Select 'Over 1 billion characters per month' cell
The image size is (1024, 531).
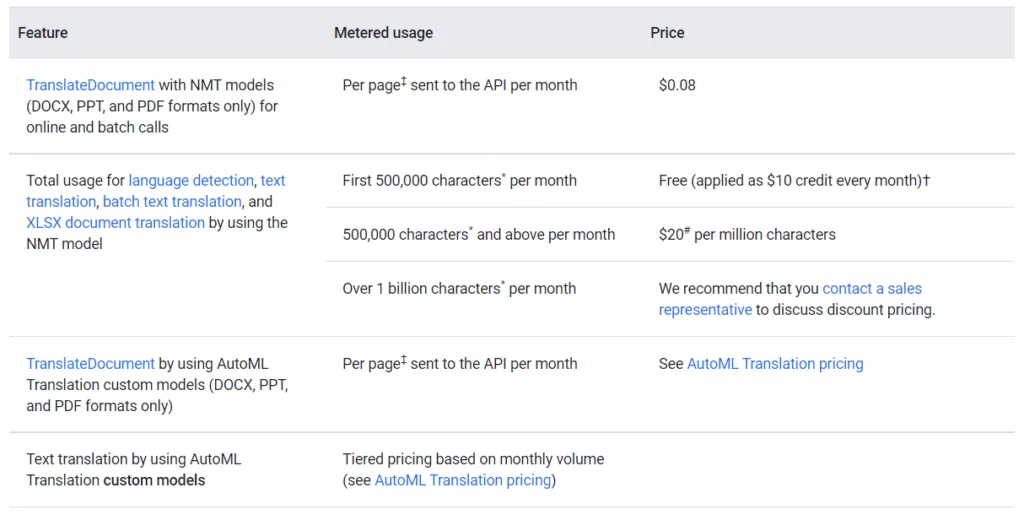pyautogui.click(x=459, y=289)
